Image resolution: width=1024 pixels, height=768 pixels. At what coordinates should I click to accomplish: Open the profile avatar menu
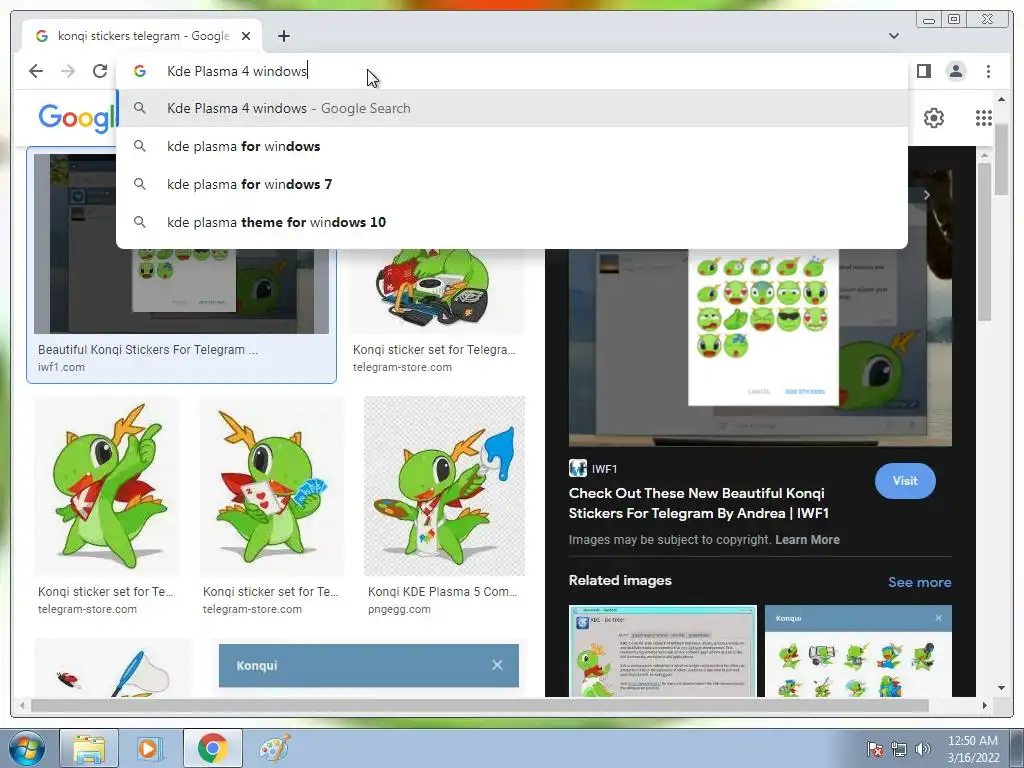click(955, 71)
